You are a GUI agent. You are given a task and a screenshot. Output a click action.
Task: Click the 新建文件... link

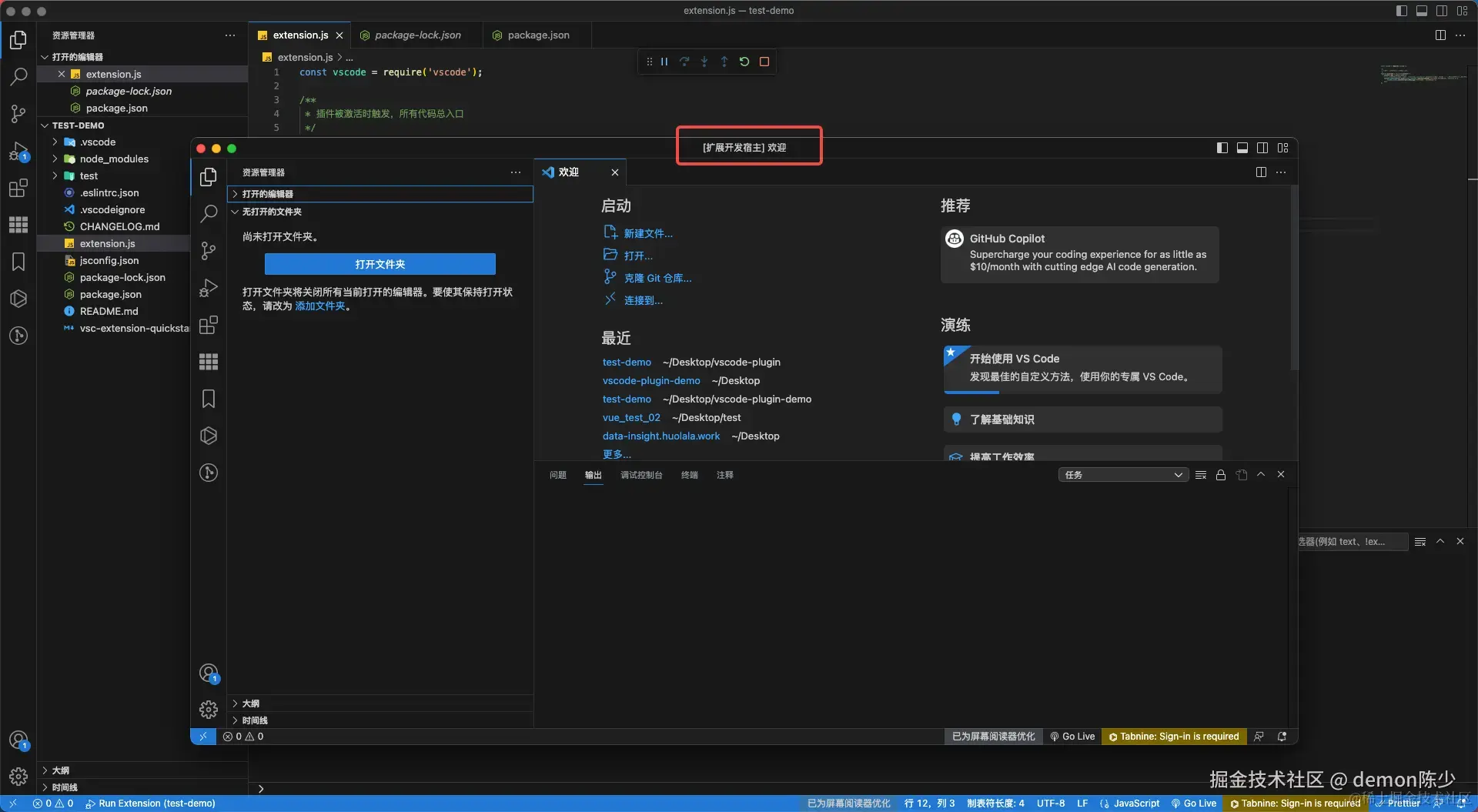pyautogui.click(x=647, y=233)
